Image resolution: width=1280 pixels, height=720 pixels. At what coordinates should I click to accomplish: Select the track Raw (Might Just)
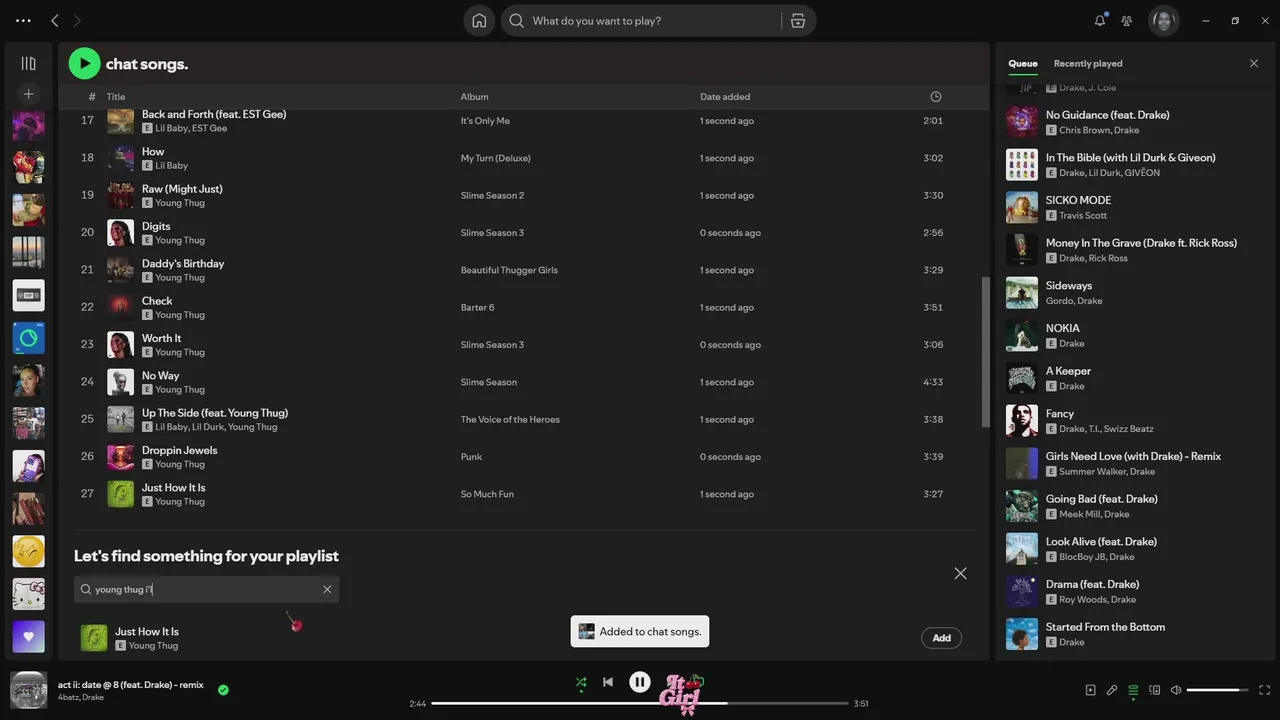click(182, 189)
